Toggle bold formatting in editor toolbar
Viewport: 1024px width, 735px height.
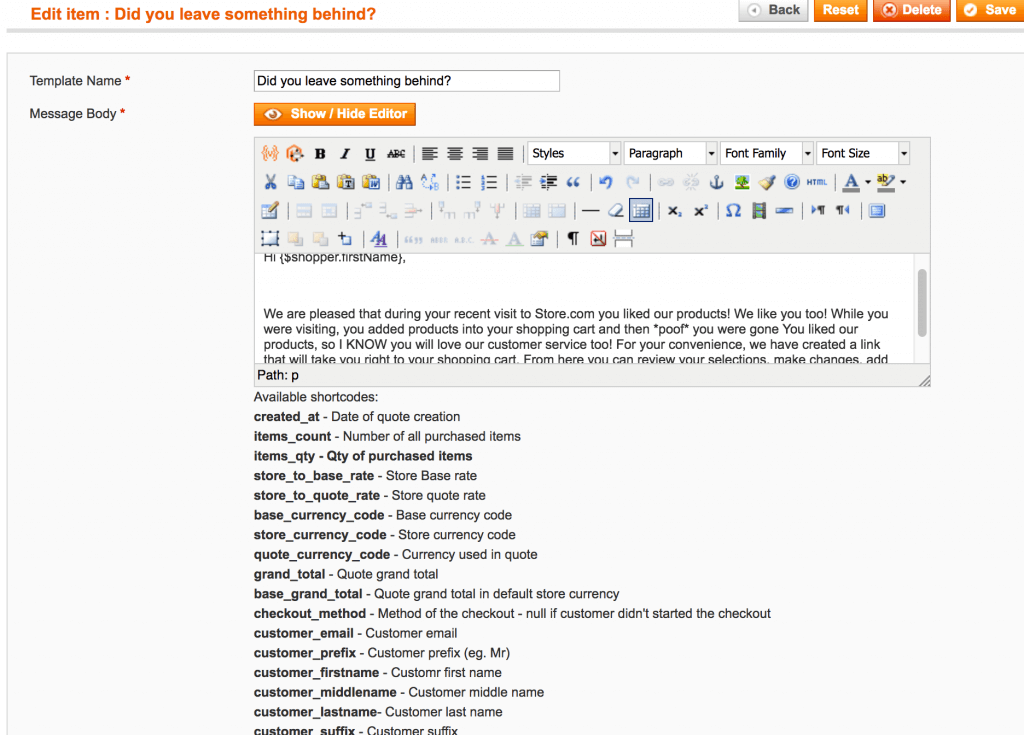click(320, 154)
